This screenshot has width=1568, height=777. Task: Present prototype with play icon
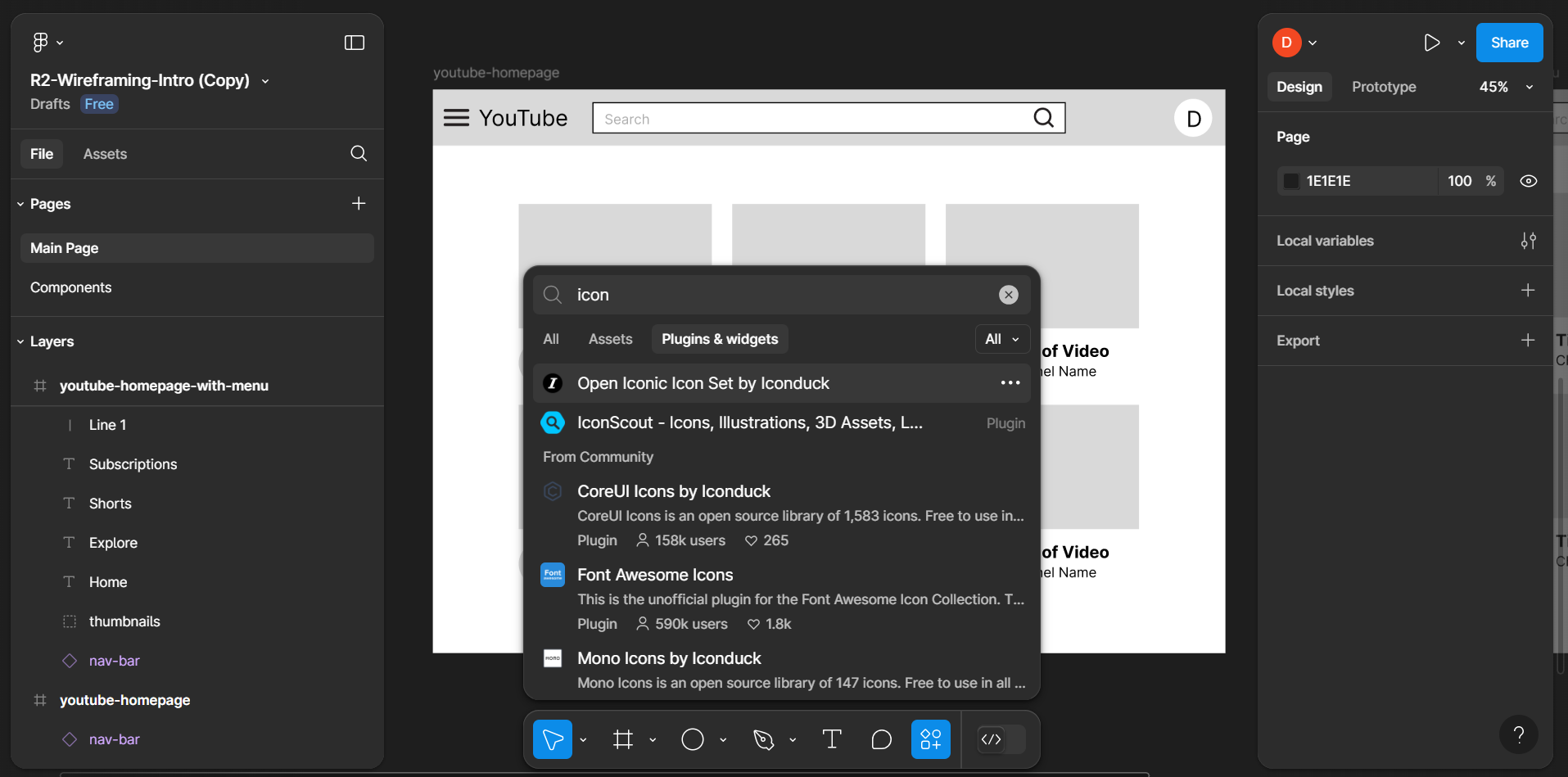click(x=1431, y=43)
